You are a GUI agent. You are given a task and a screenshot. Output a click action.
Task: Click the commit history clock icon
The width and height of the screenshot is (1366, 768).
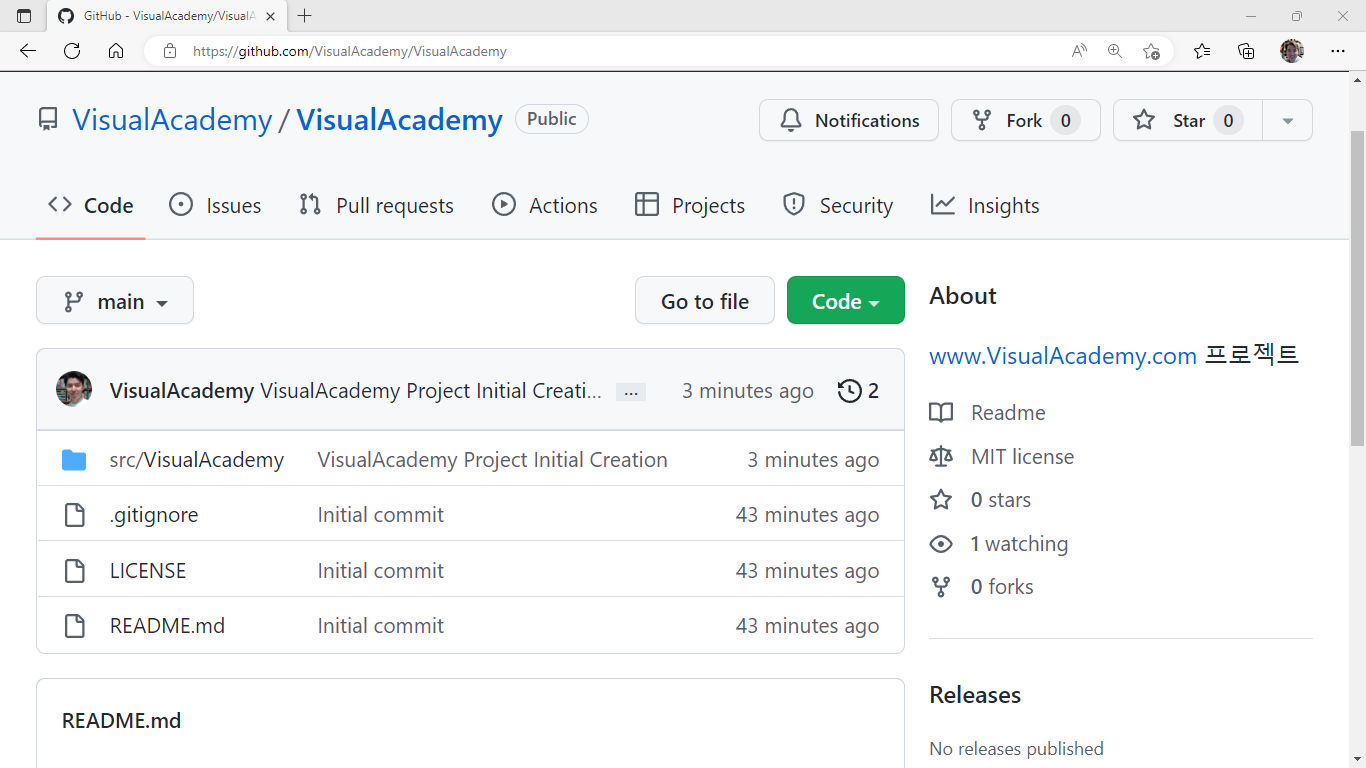pyautogui.click(x=850, y=390)
